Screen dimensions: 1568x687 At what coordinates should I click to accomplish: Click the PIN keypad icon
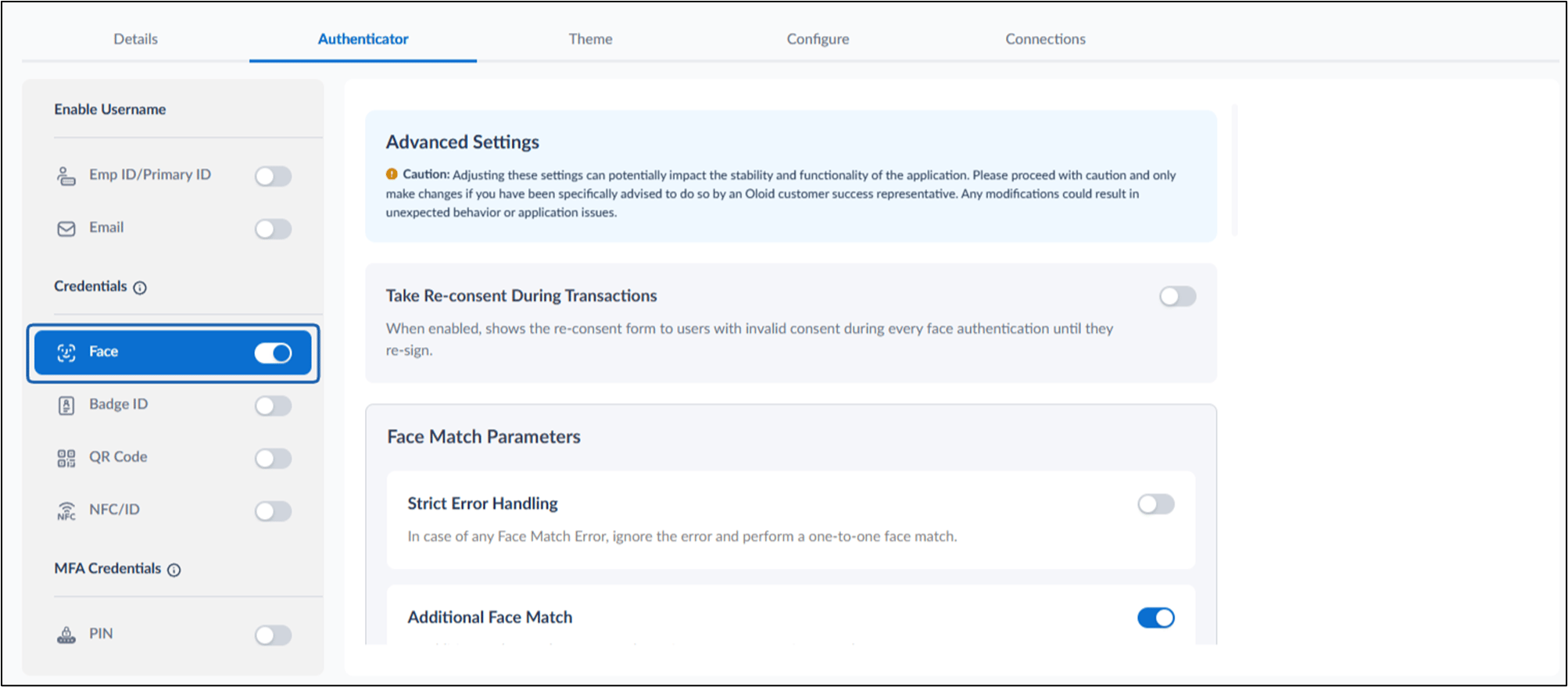click(x=66, y=635)
